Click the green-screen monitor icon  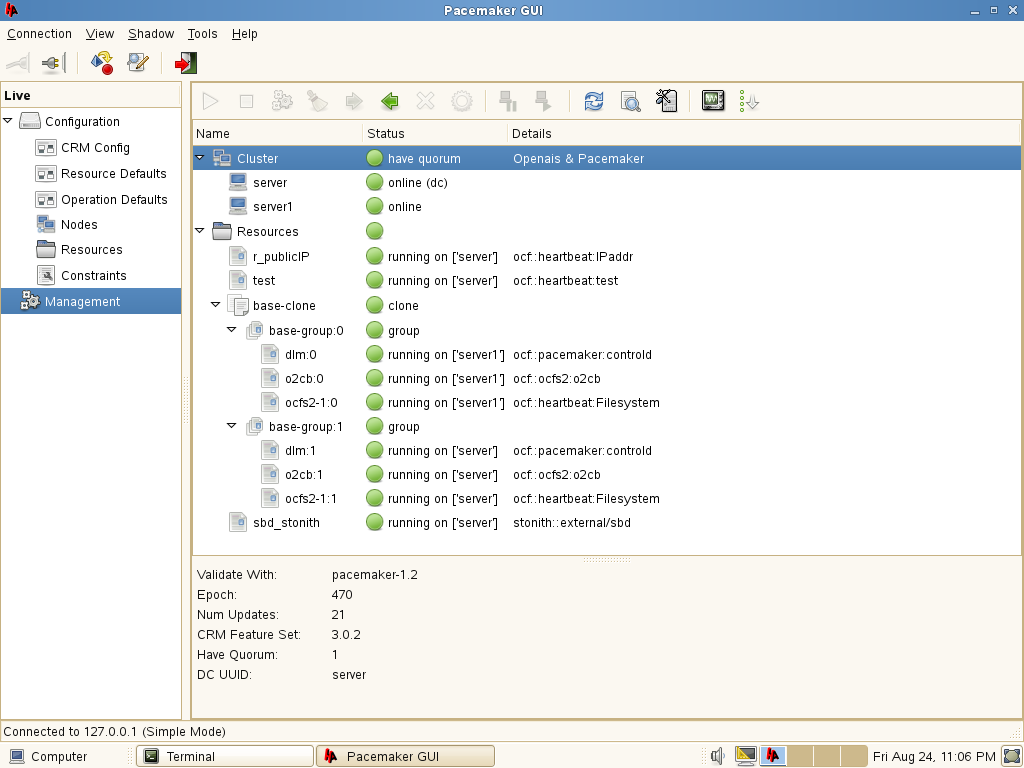pyautogui.click(x=712, y=101)
